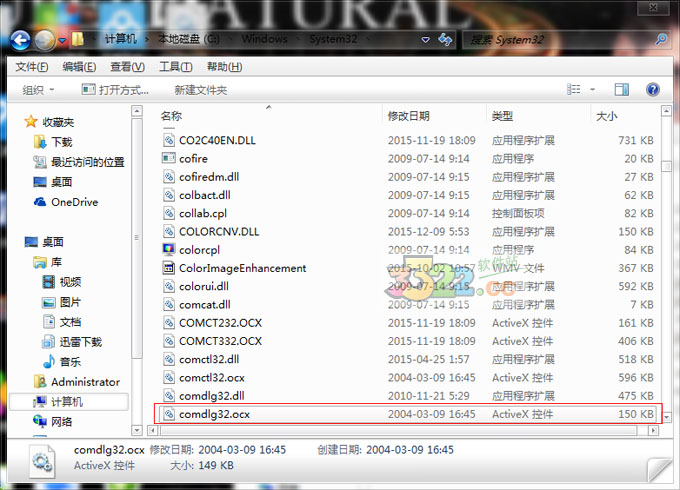Open the 组织 dropdown button

[38, 90]
